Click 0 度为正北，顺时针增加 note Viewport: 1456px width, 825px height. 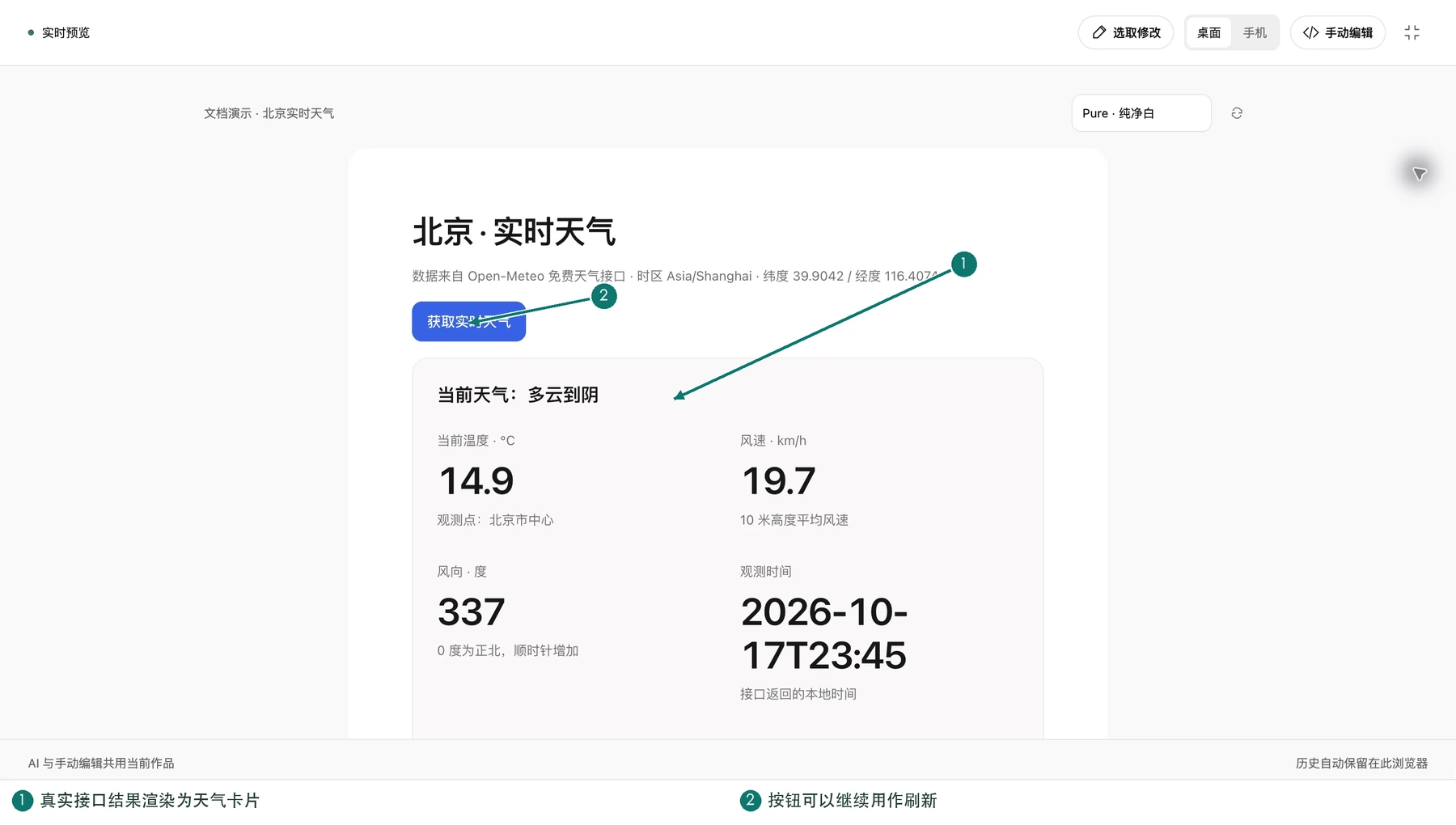(x=508, y=651)
